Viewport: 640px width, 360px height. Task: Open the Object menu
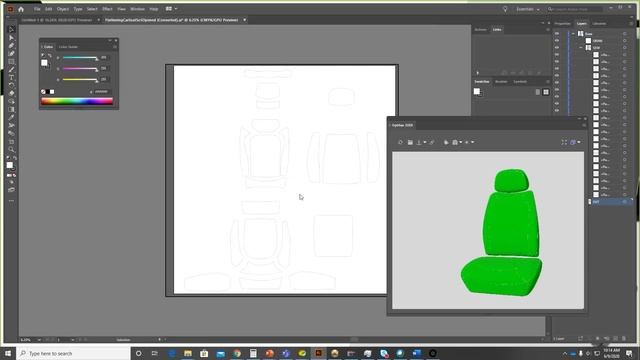[x=63, y=9]
